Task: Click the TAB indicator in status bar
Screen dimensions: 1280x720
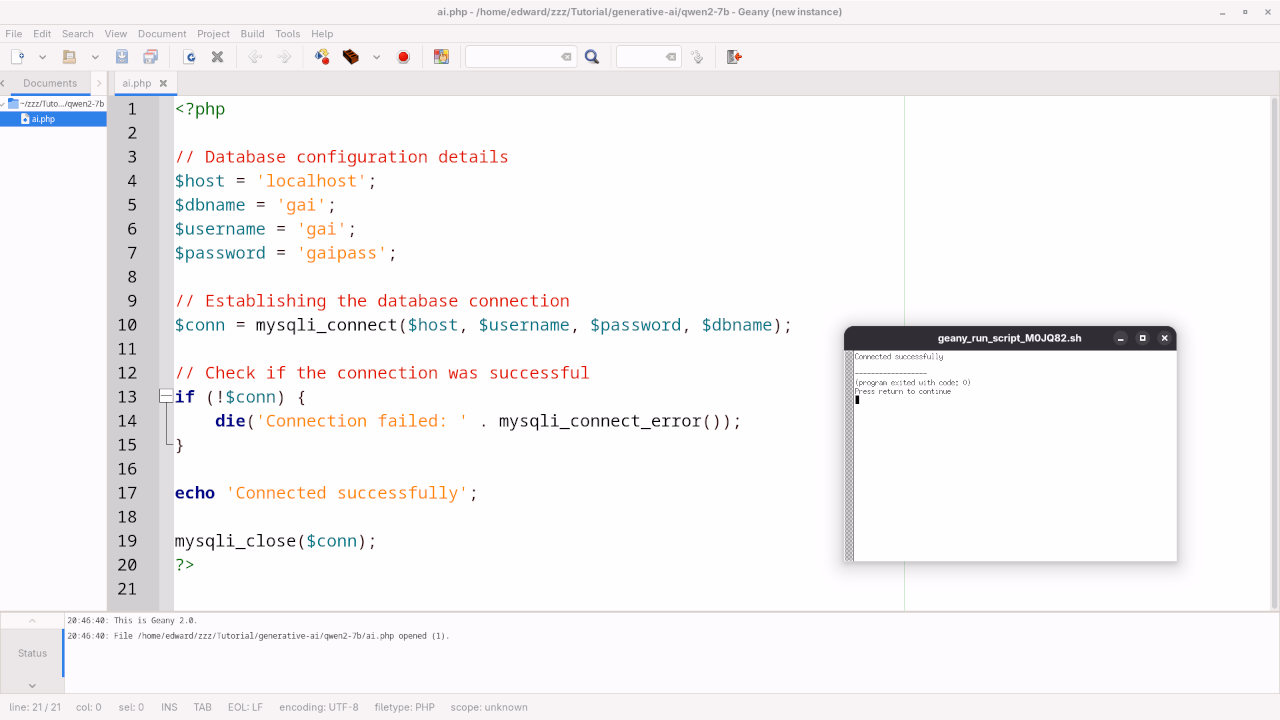Action: (x=202, y=707)
